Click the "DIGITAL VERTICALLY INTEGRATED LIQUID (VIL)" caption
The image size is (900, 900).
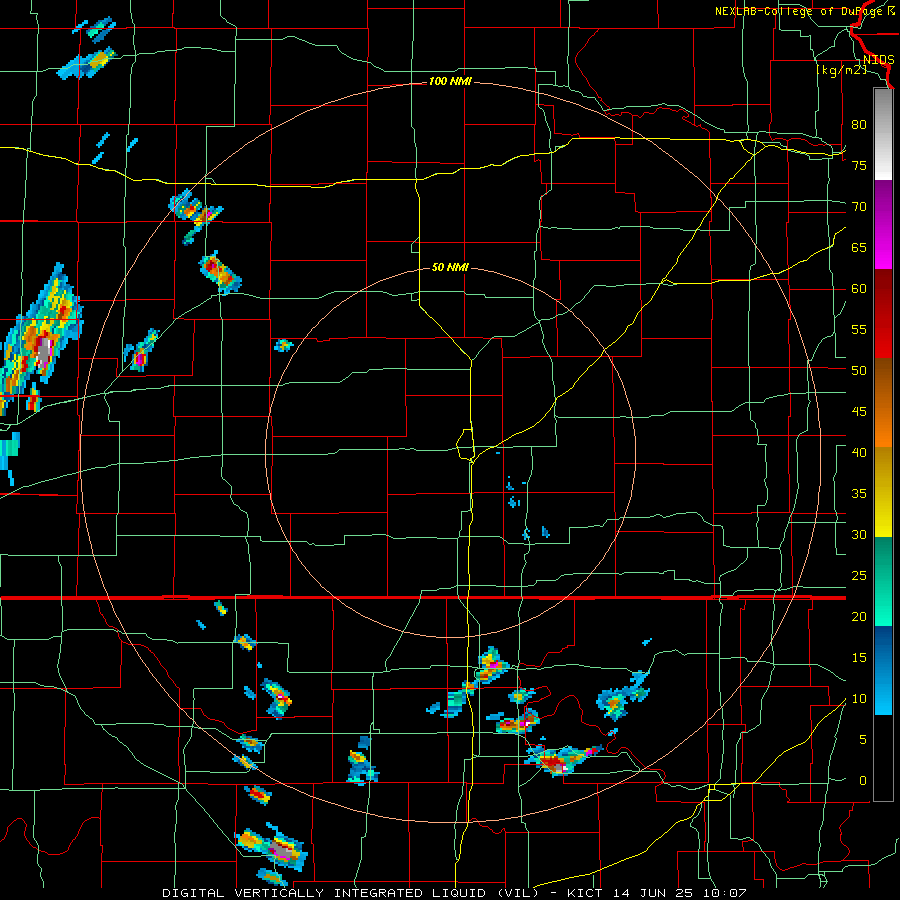350,893
